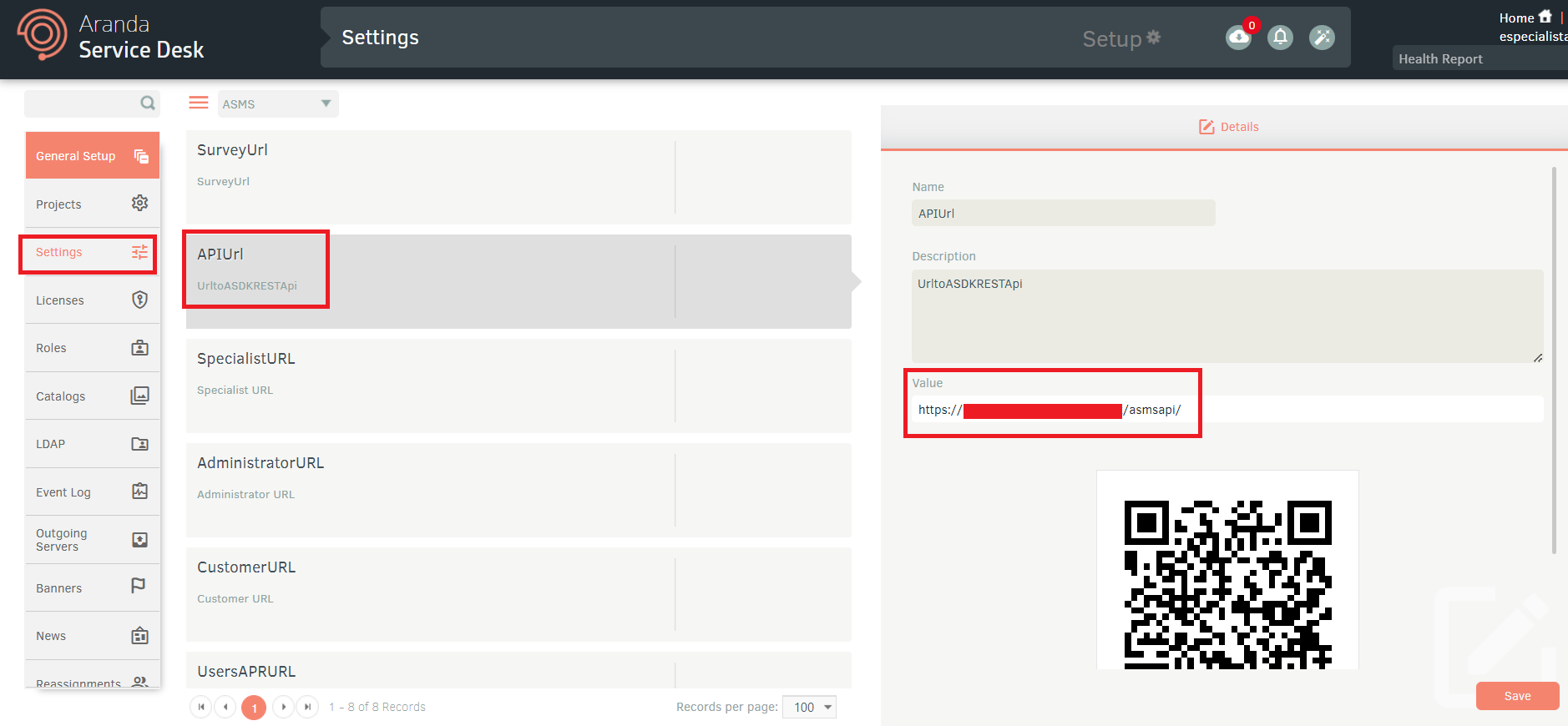Click the Value input field
Image resolution: width=1568 pixels, height=726 pixels.
coord(1227,409)
